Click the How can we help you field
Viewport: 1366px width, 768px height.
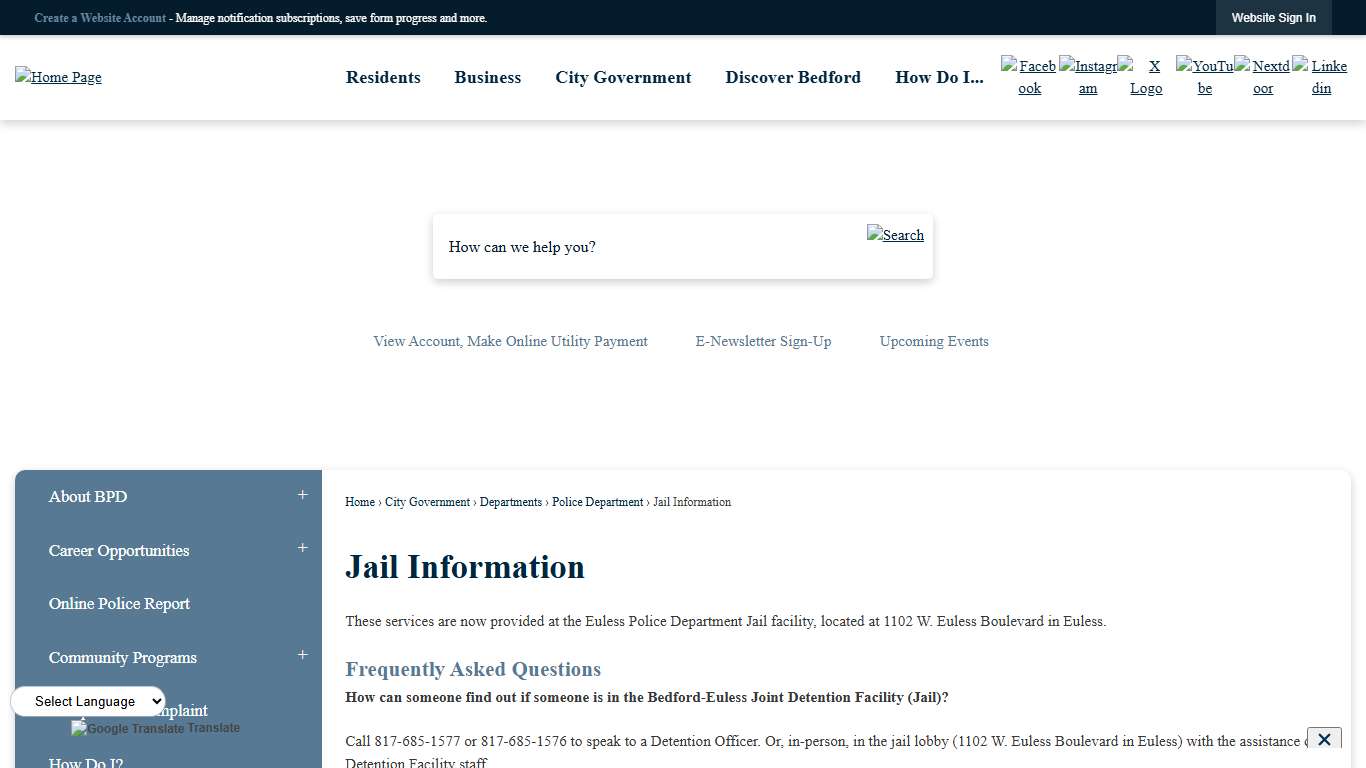pos(640,247)
